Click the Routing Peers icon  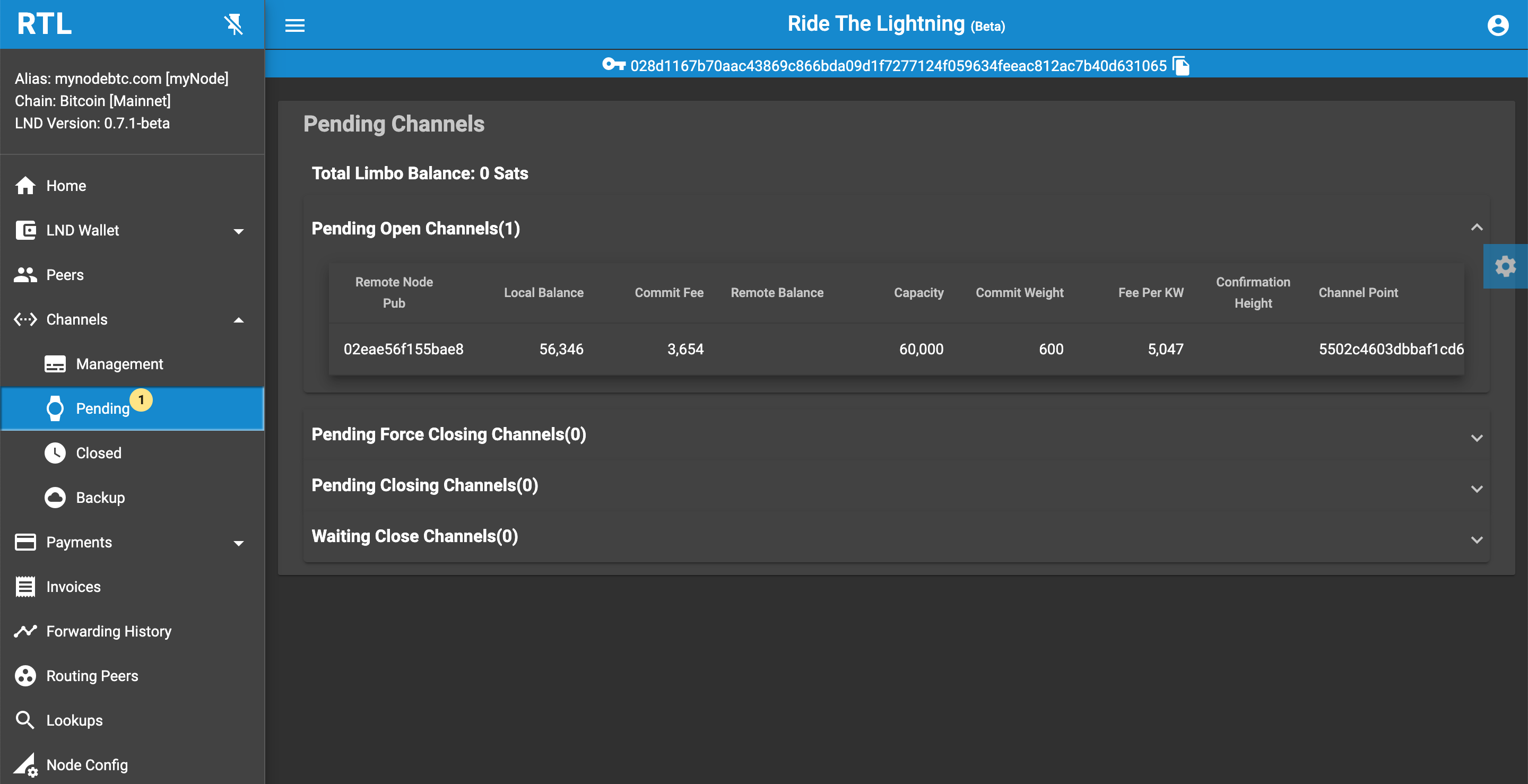coord(25,675)
